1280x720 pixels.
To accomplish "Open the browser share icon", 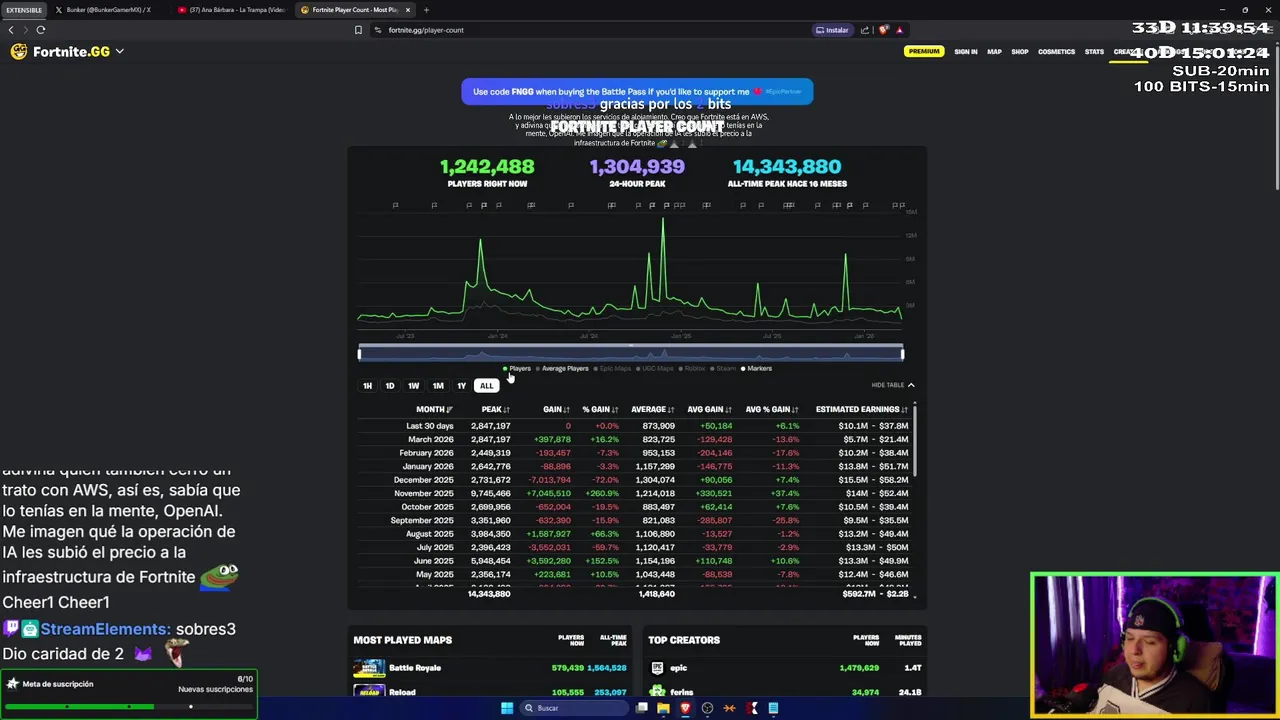I will coord(865,30).
